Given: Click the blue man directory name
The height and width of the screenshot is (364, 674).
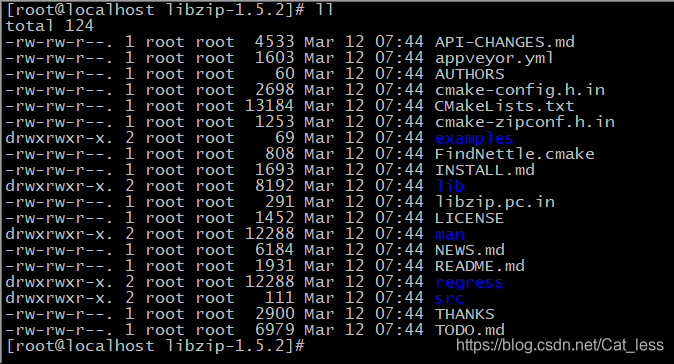Looking at the screenshot, I should pos(450,234).
